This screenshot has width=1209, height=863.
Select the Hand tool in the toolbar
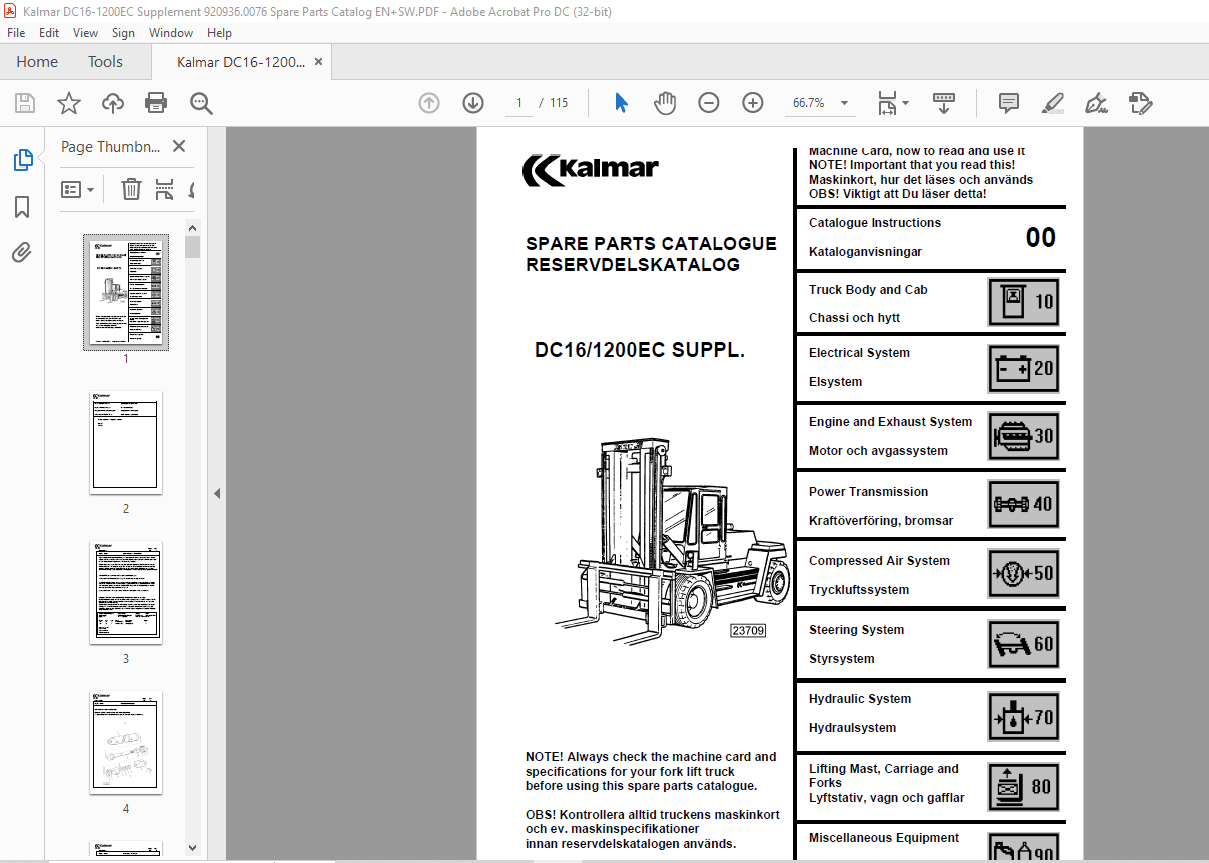click(x=664, y=102)
